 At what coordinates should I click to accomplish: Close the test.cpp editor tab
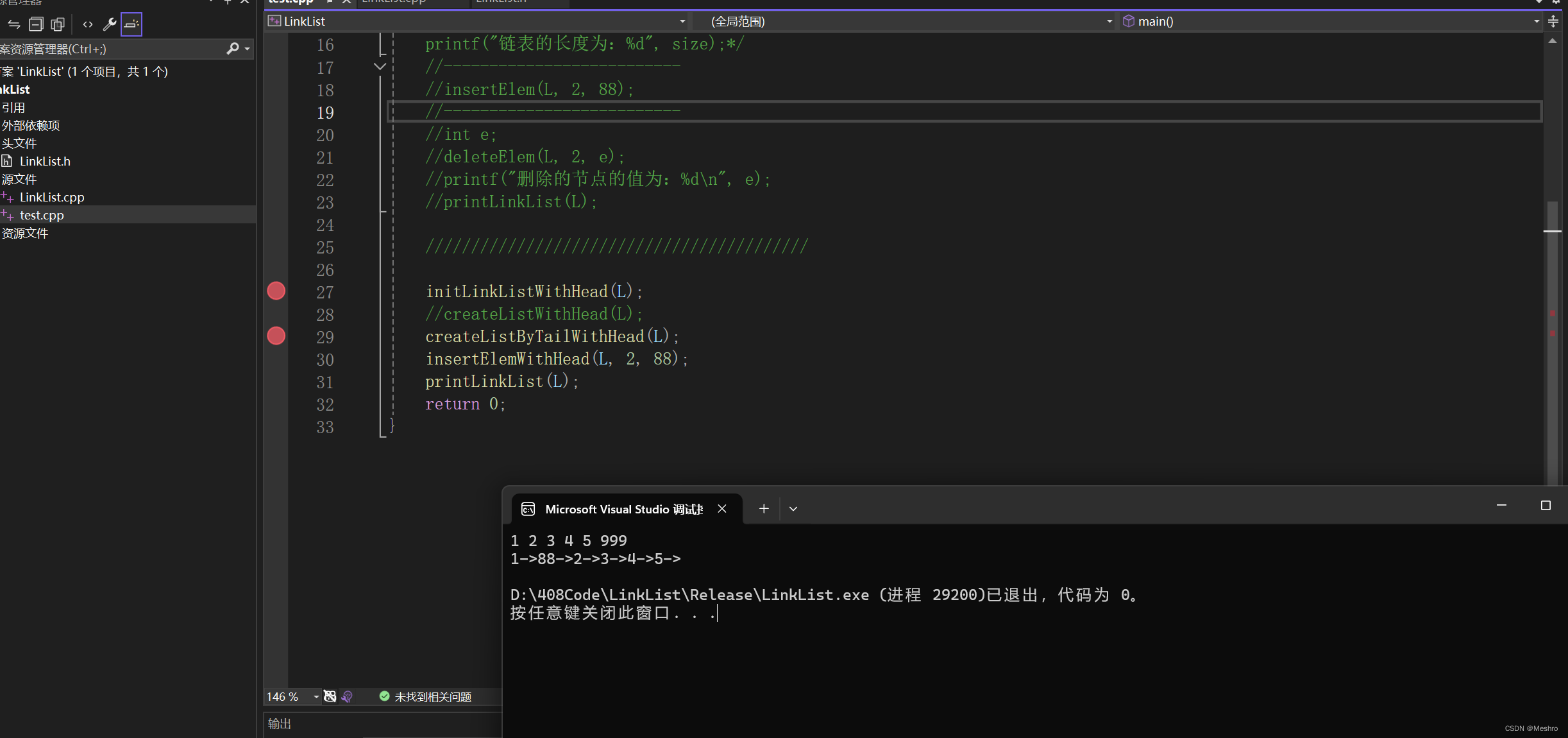point(346,2)
